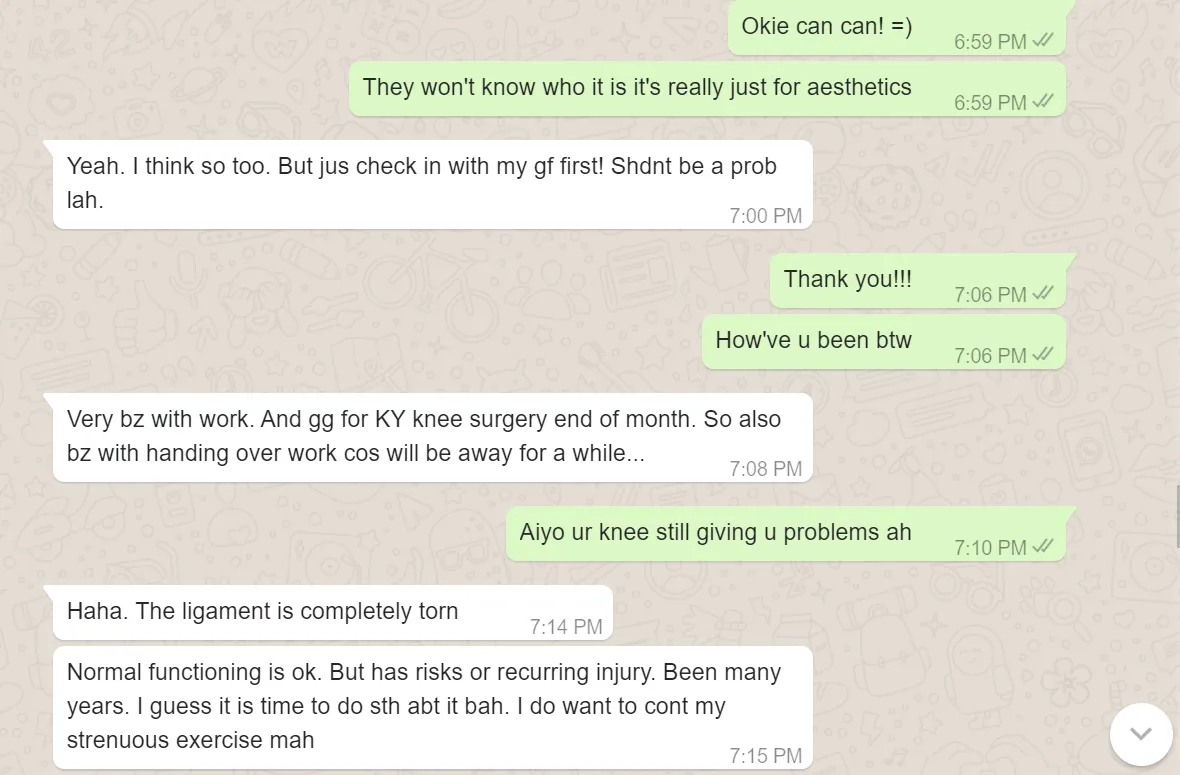Click the 'Thank you!!!' sent message

point(917,281)
